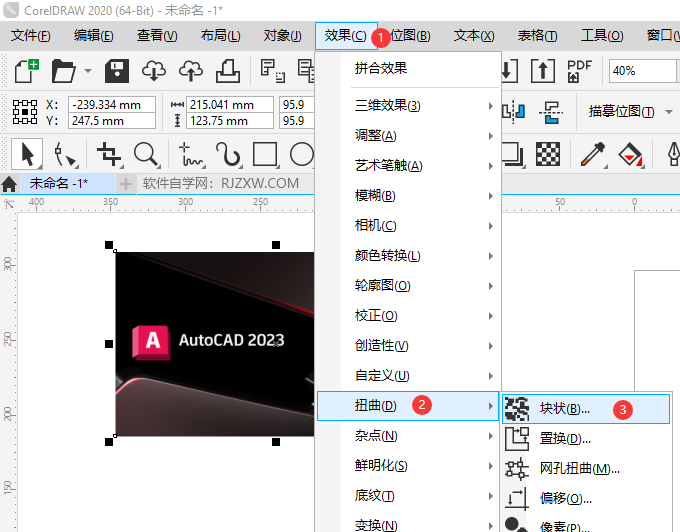Choose 拼合效果 from Effects menu
Viewport: 680px width, 532px height.
coord(408,68)
